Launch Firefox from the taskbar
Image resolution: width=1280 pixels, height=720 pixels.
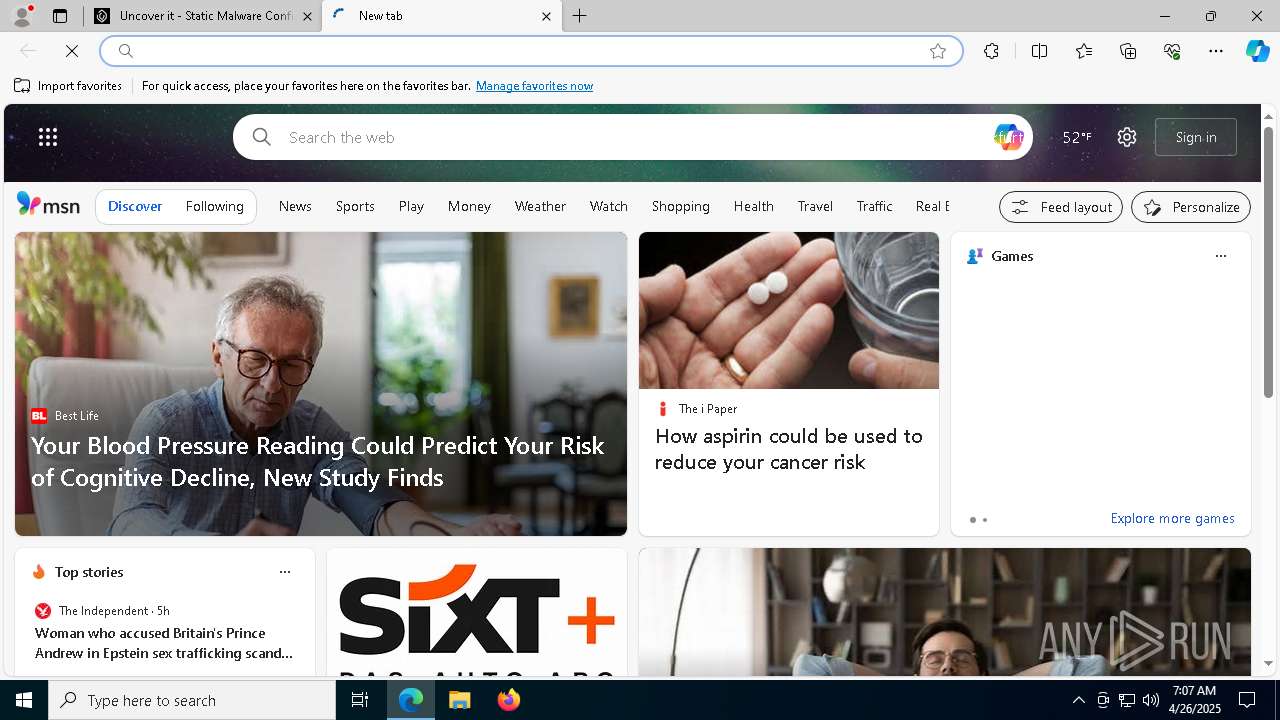coord(508,700)
